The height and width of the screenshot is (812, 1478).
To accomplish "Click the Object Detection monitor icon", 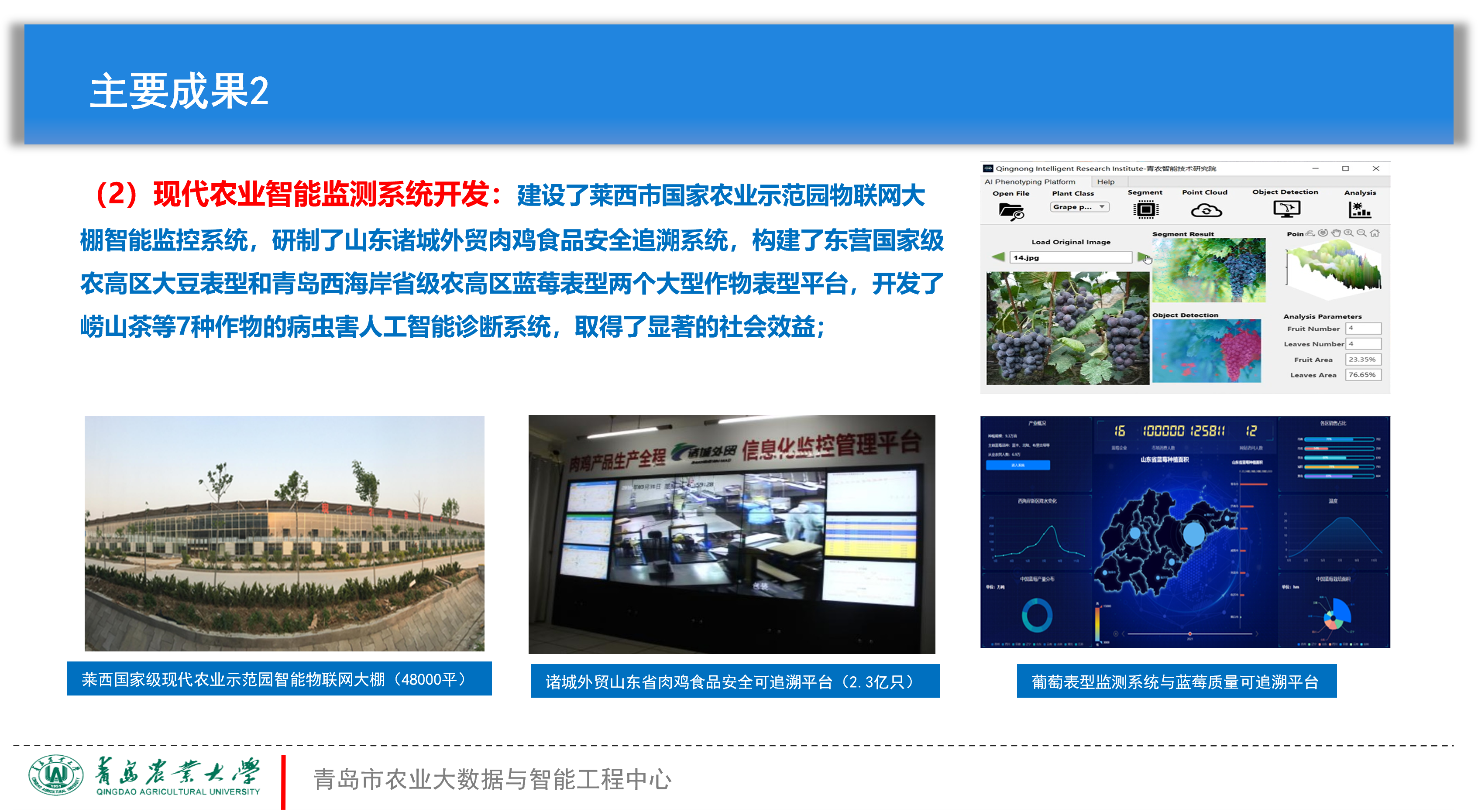I will [1286, 209].
